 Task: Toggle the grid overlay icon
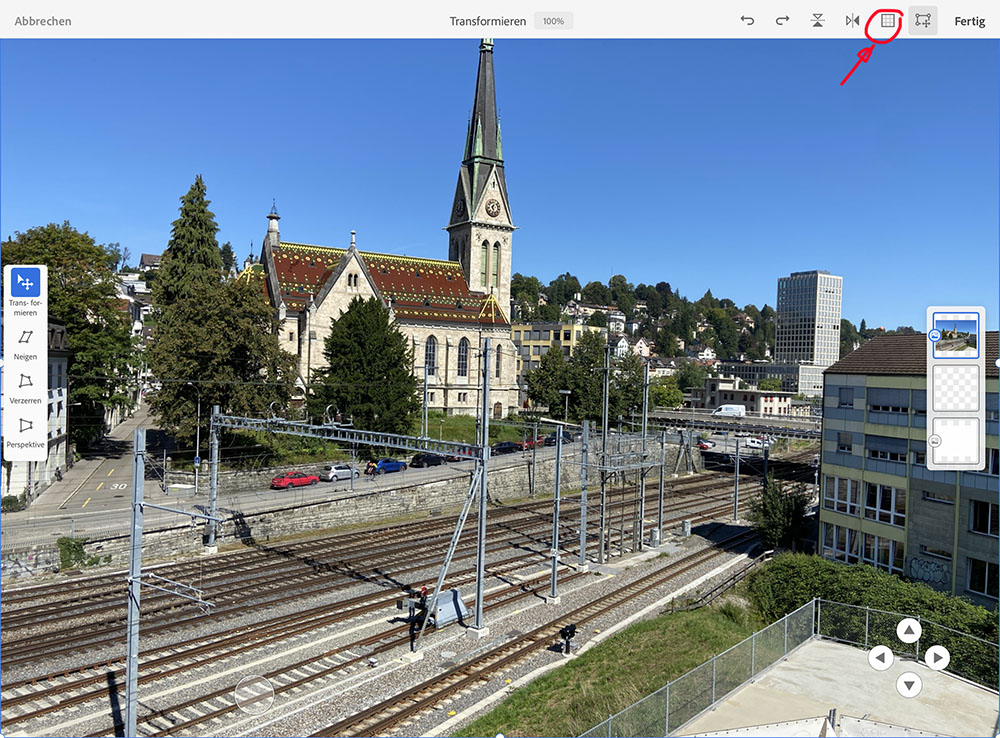click(887, 20)
